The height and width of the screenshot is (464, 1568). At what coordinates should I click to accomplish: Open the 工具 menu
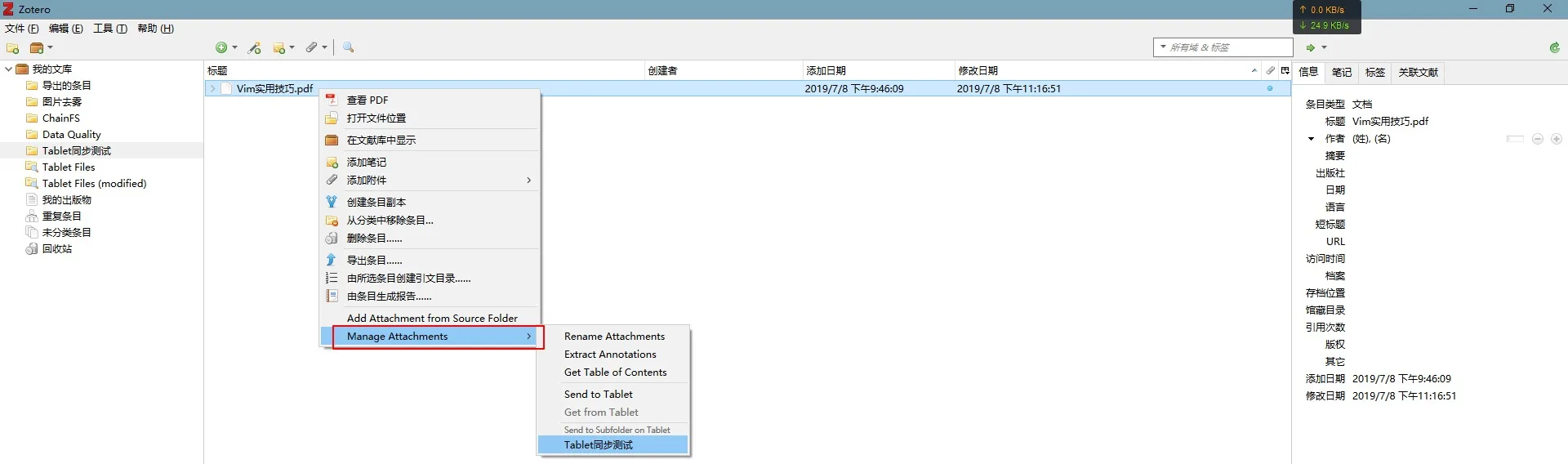click(110, 29)
